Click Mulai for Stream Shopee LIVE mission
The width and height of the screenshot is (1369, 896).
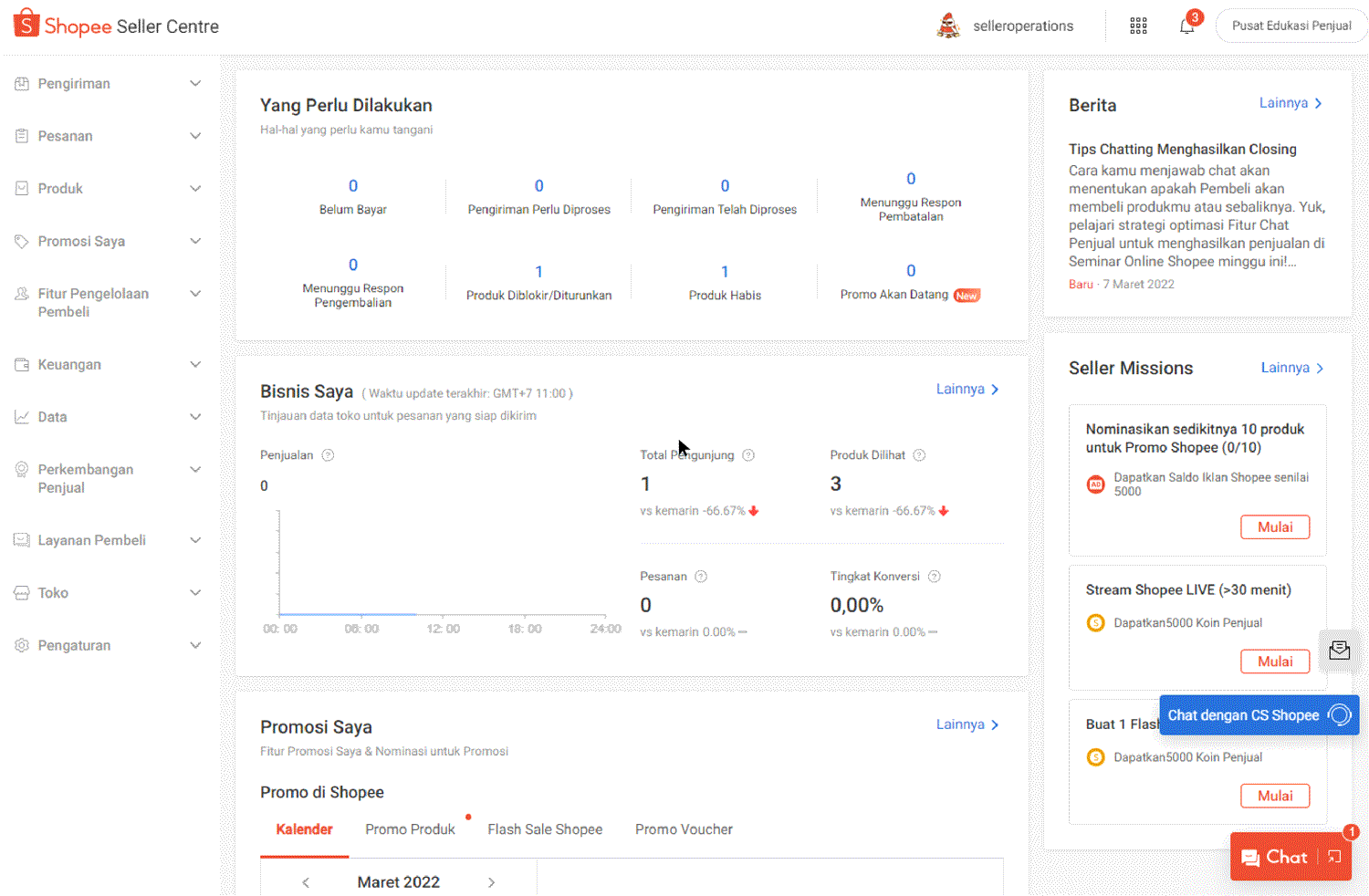click(1274, 662)
